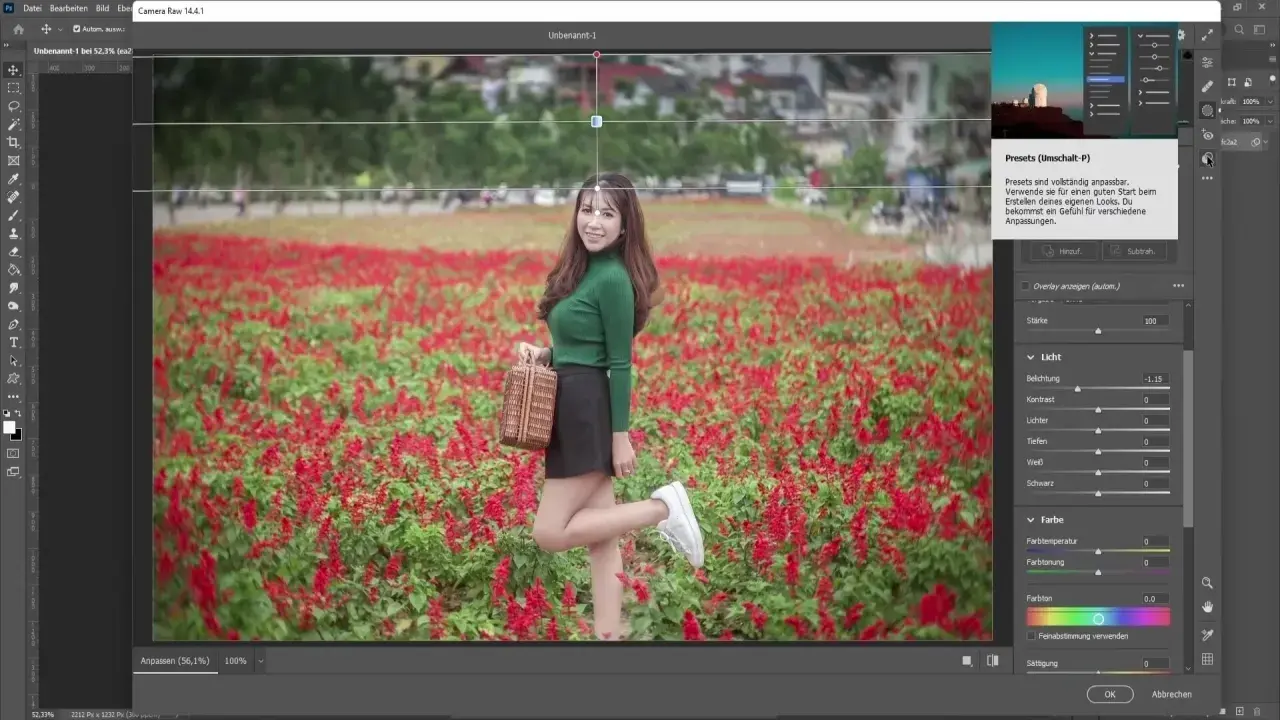
Task: Toggle single view display mode button
Action: [967, 661]
